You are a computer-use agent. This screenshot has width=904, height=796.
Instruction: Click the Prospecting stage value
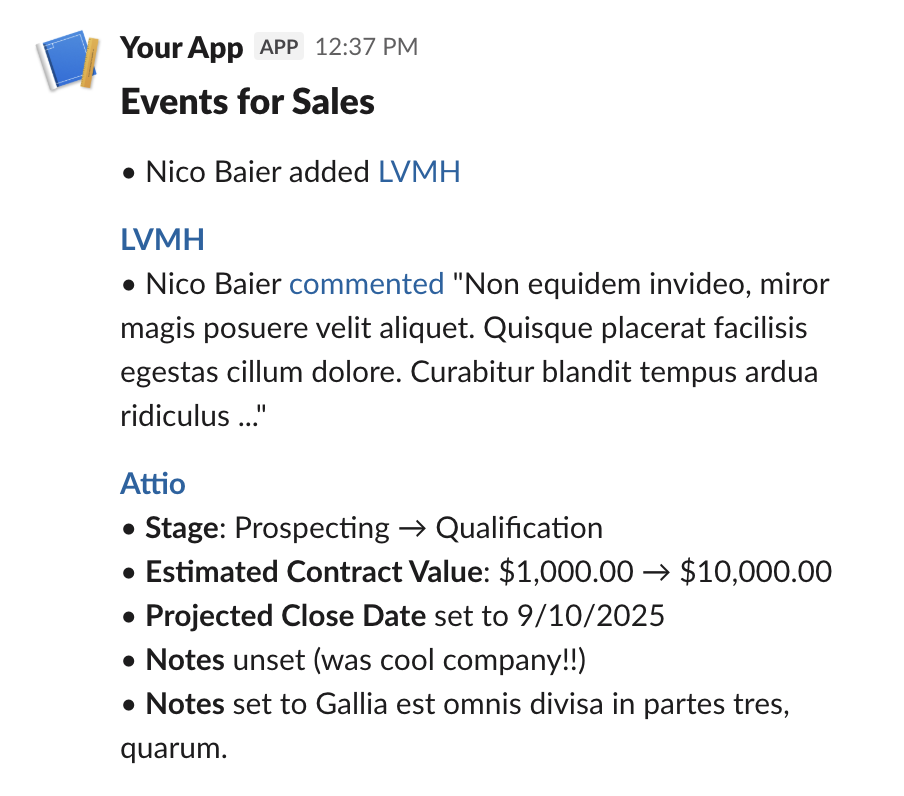coord(312,528)
